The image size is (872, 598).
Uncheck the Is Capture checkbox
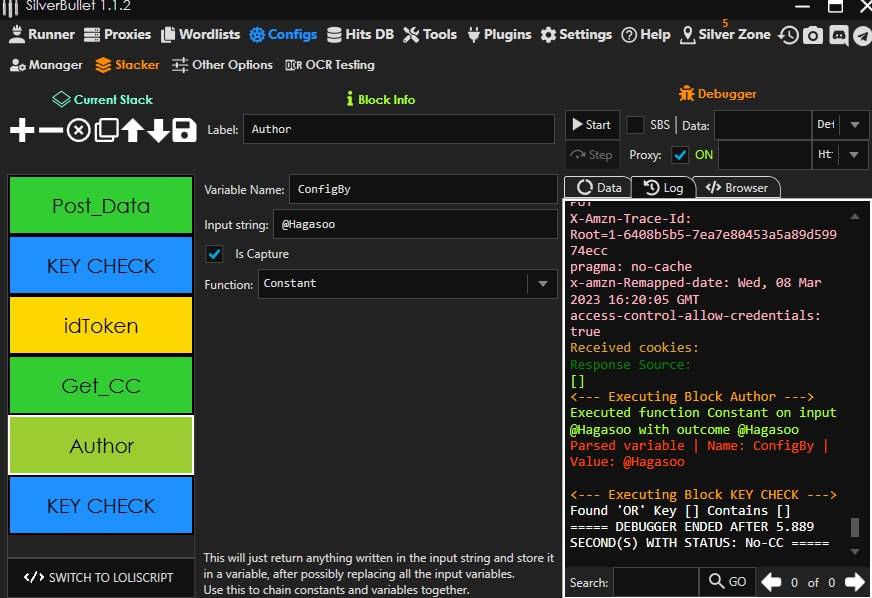(214, 254)
